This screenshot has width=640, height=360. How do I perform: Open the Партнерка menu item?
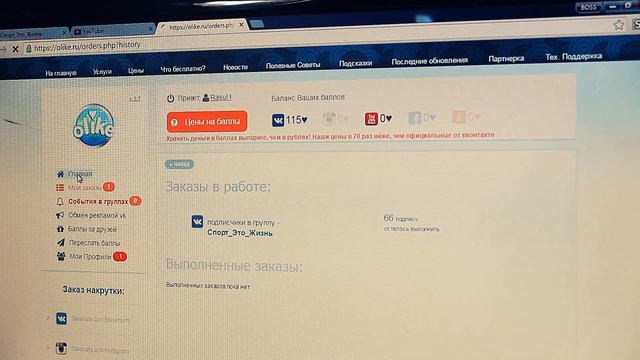(x=506, y=58)
